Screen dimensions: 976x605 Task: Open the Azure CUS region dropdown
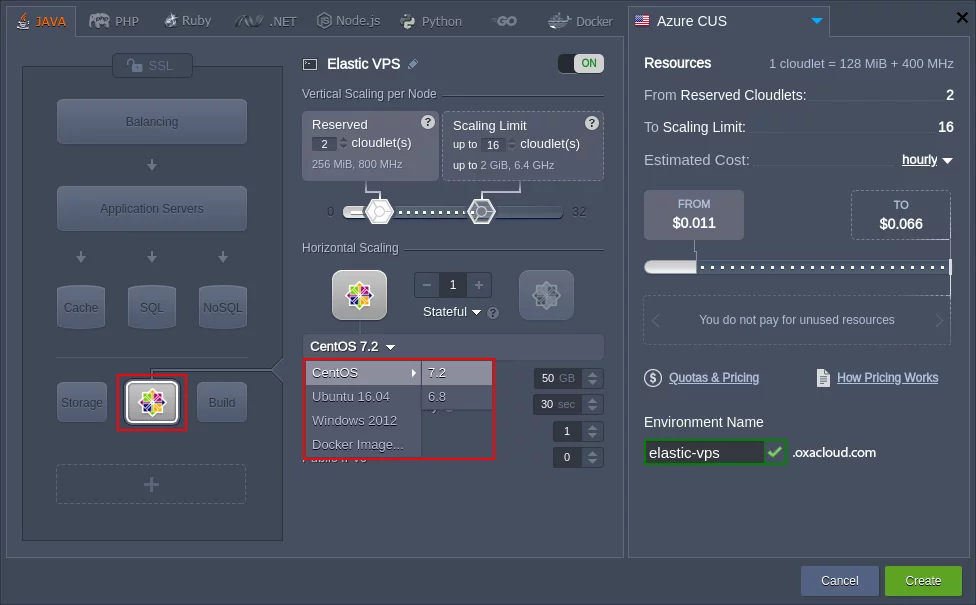(728, 21)
